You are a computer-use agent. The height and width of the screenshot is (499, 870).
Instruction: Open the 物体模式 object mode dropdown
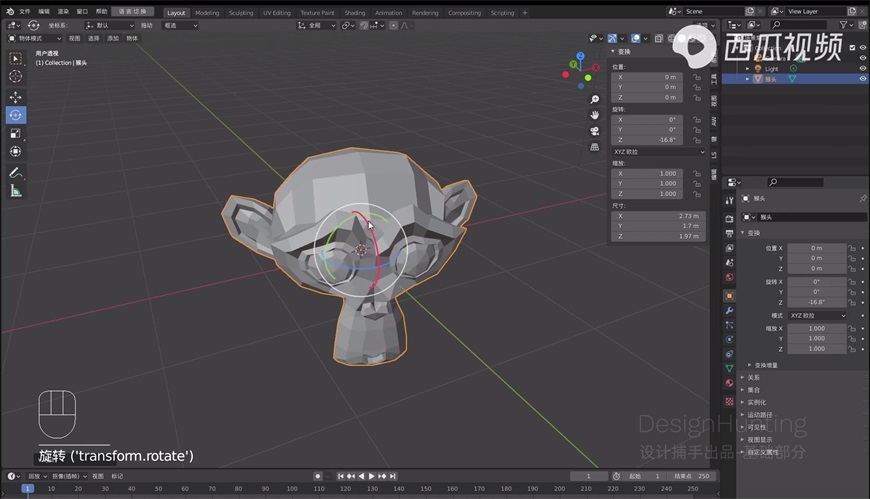(x=34, y=38)
